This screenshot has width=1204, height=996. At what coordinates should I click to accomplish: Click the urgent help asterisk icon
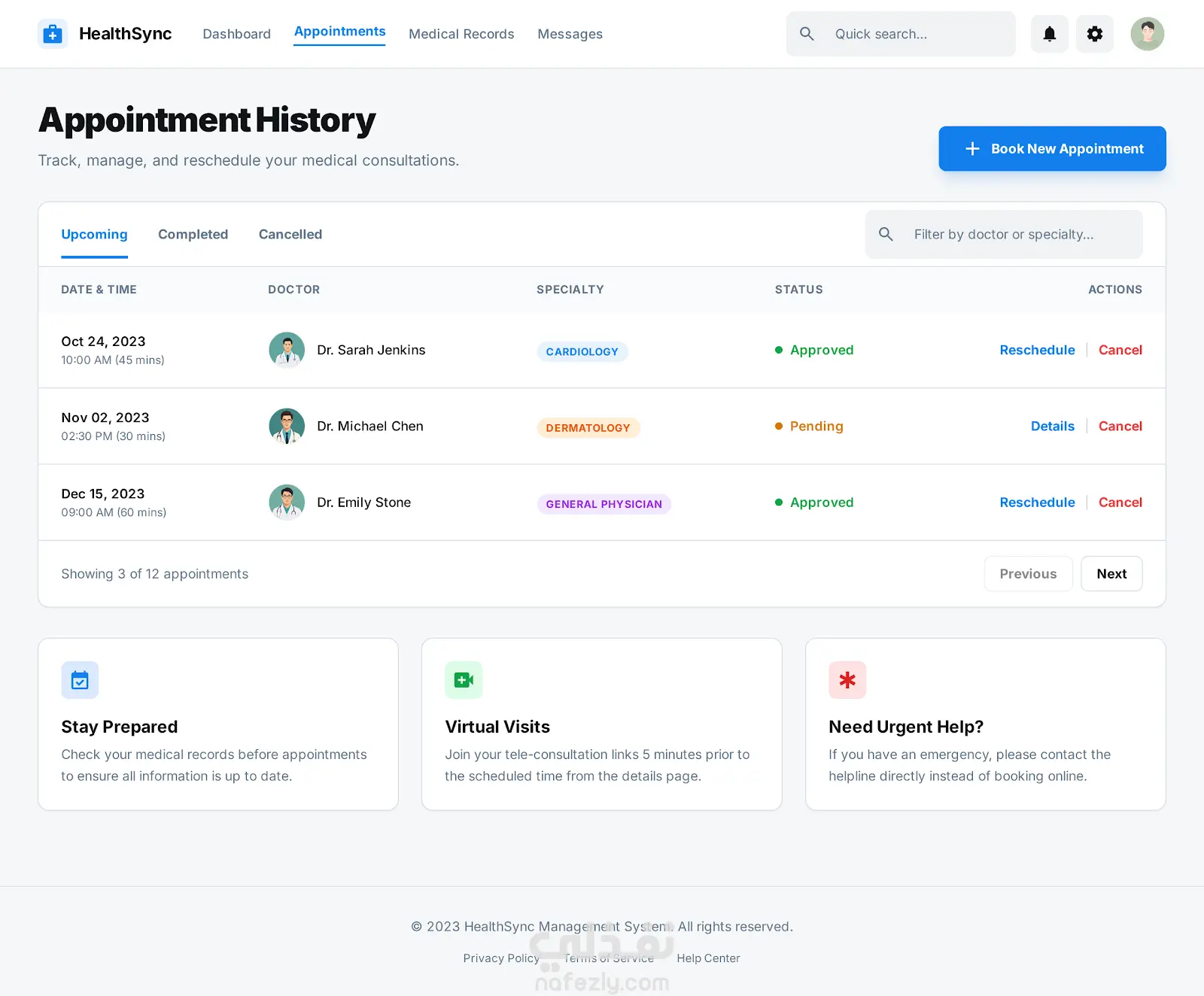tap(847, 680)
